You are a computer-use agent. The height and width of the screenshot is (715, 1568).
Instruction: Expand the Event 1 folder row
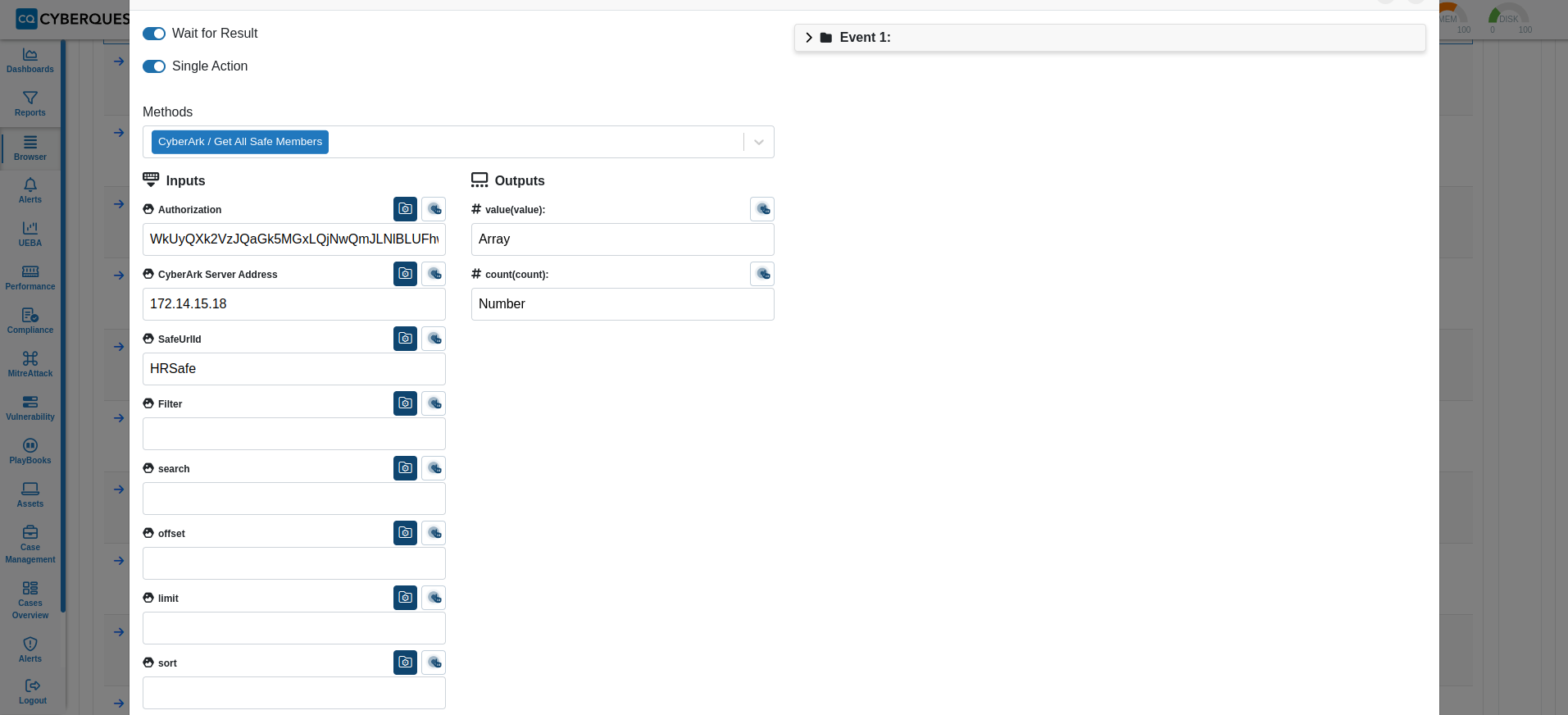[x=1110, y=38]
